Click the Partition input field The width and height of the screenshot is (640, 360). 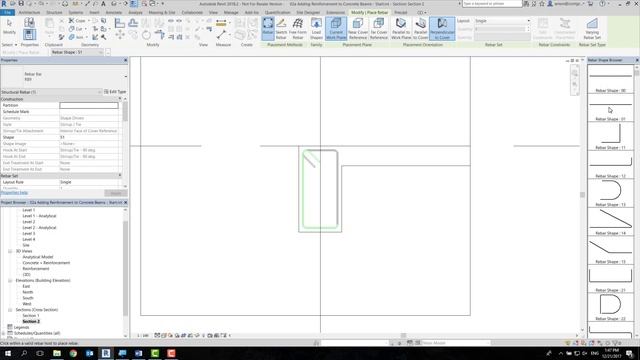click(89, 105)
